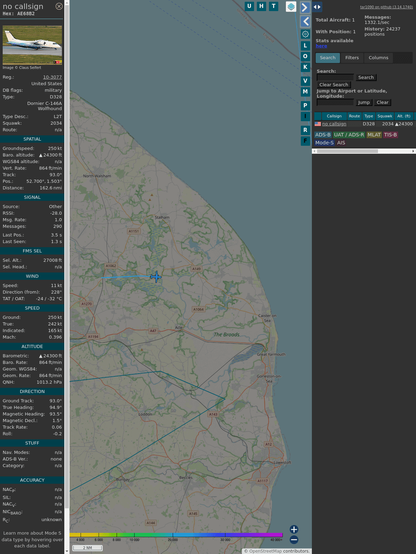Click the M multiselect button
Viewport: 416px width, 554px height.
click(305, 92)
